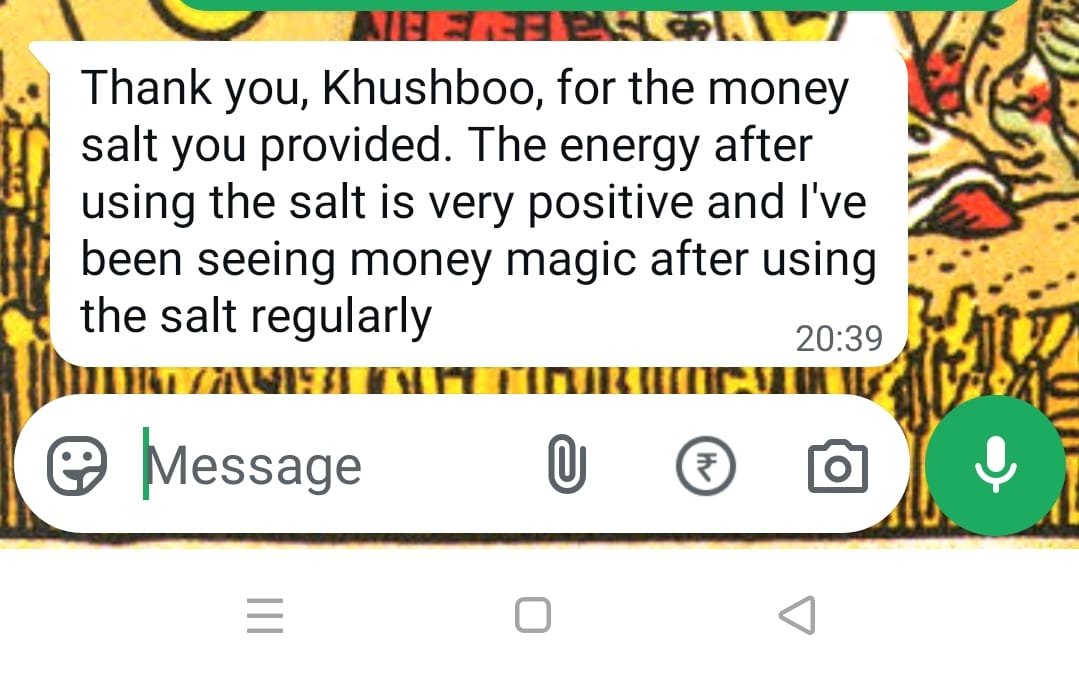This screenshot has width=1079, height=681.
Task: Tap the 20:39 timestamp on the message
Action: pyautogui.click(x=839, y=338)
